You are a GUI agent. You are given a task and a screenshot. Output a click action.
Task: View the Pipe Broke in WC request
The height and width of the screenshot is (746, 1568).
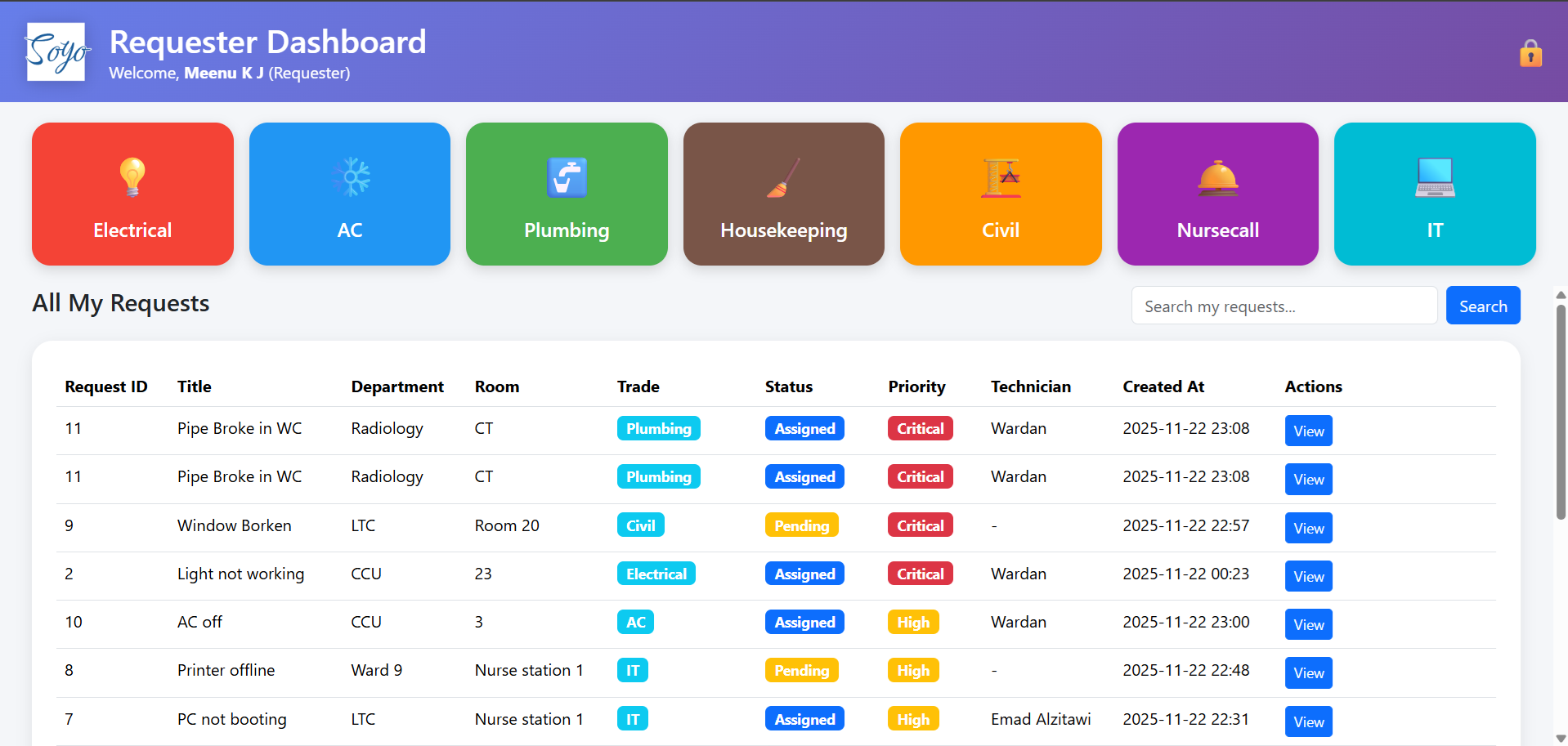point(1307,431)
